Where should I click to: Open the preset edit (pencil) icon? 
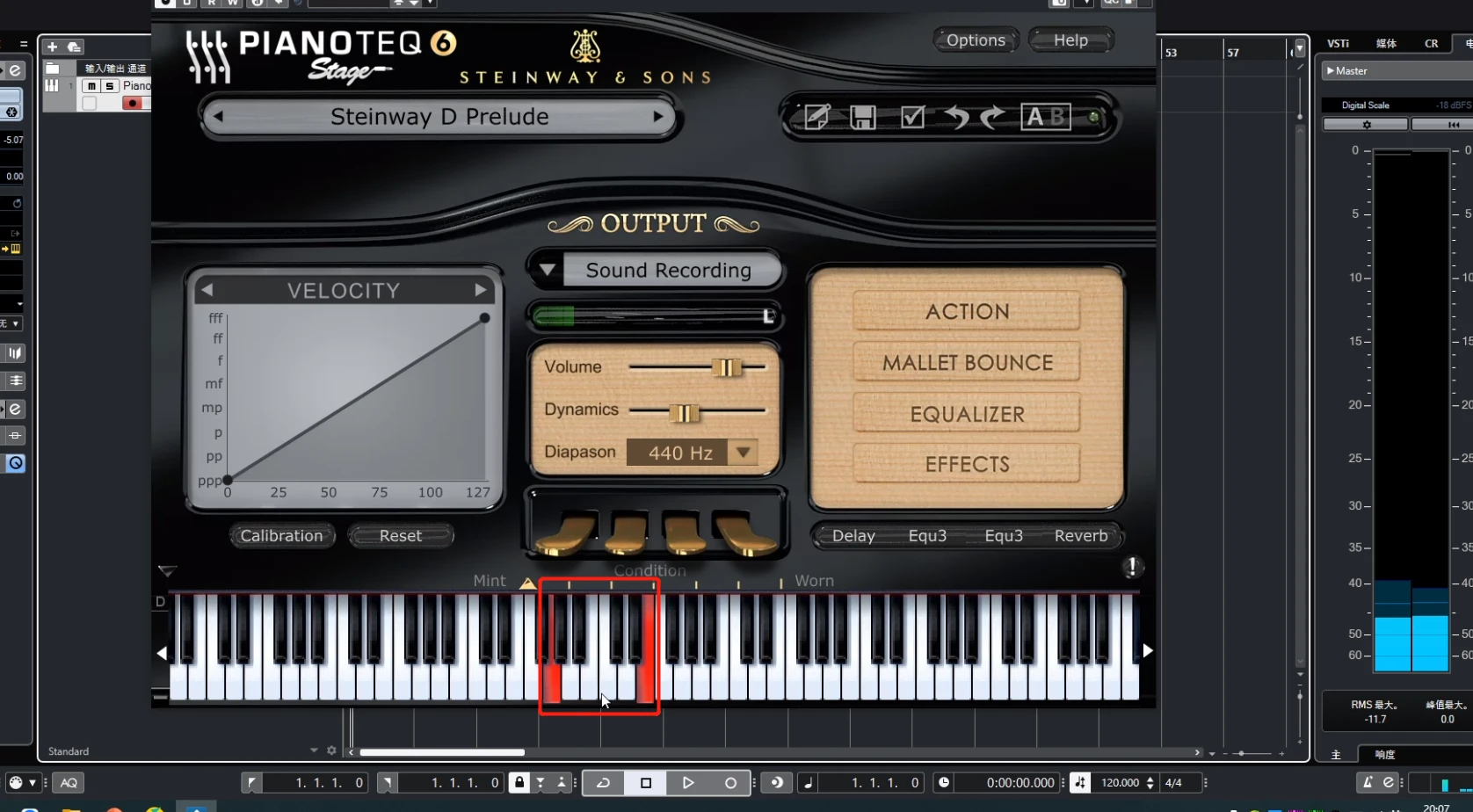[816, 116]
